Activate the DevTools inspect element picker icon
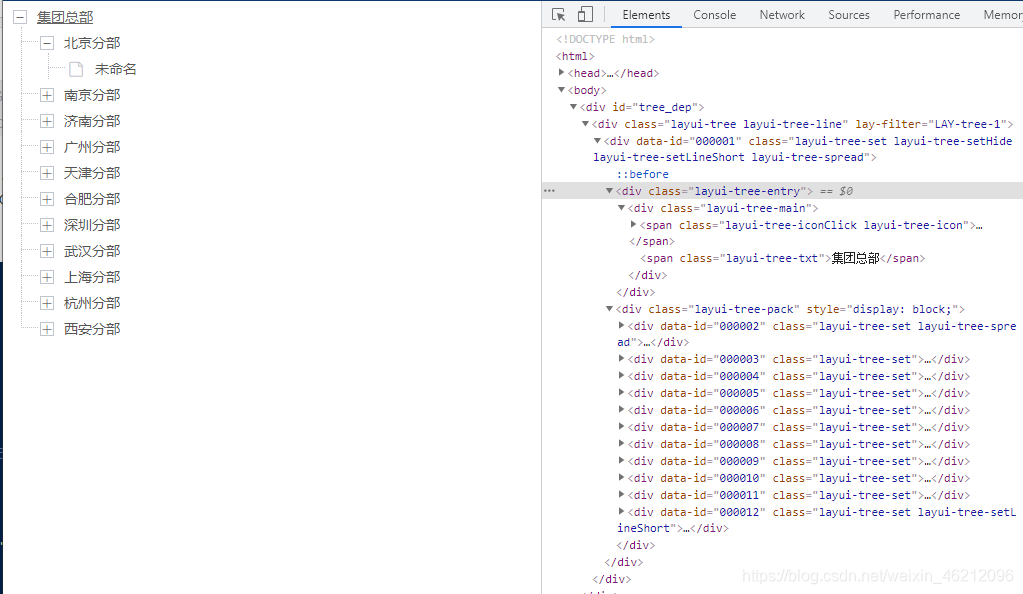 pos(558,14)
